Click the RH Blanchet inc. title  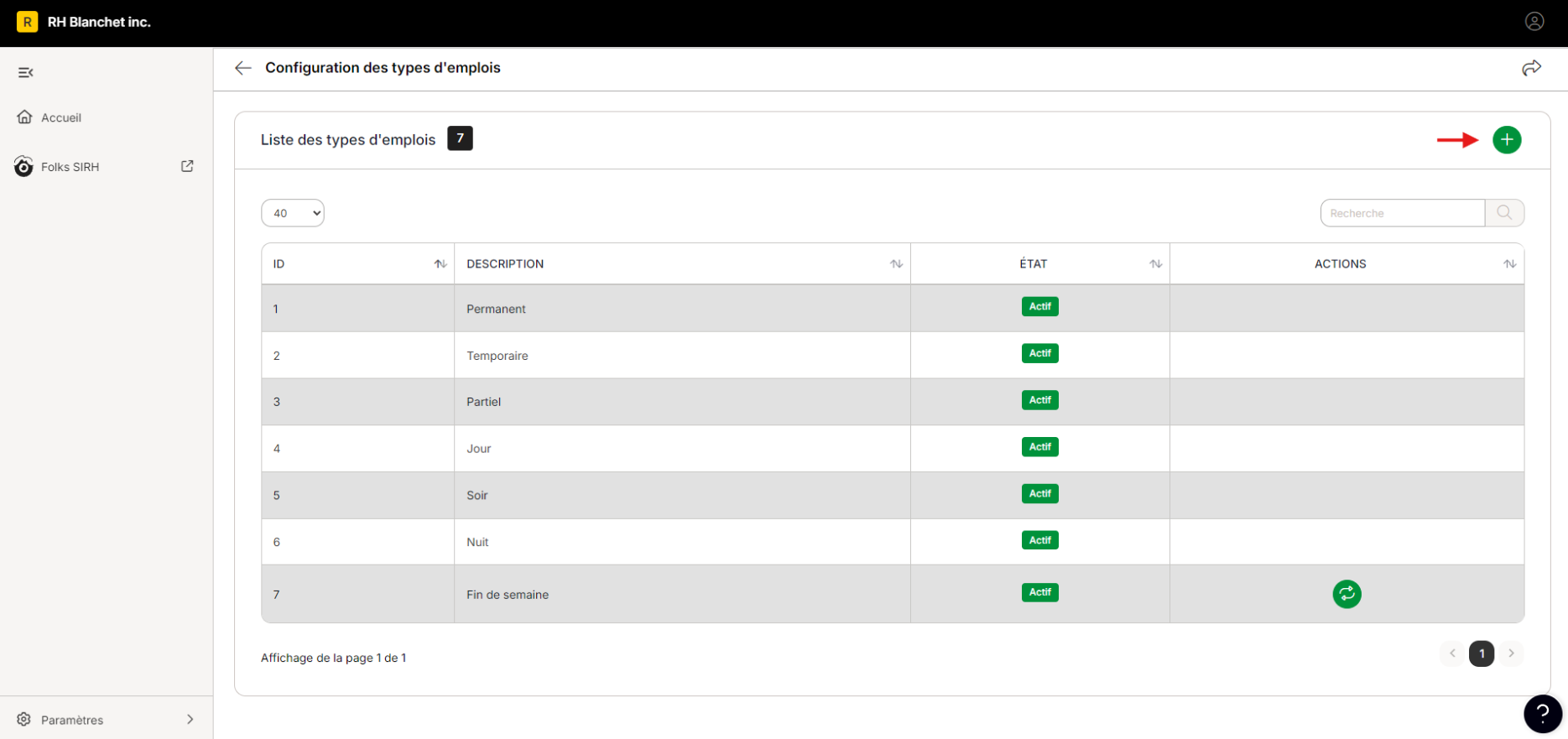[99, 22]
